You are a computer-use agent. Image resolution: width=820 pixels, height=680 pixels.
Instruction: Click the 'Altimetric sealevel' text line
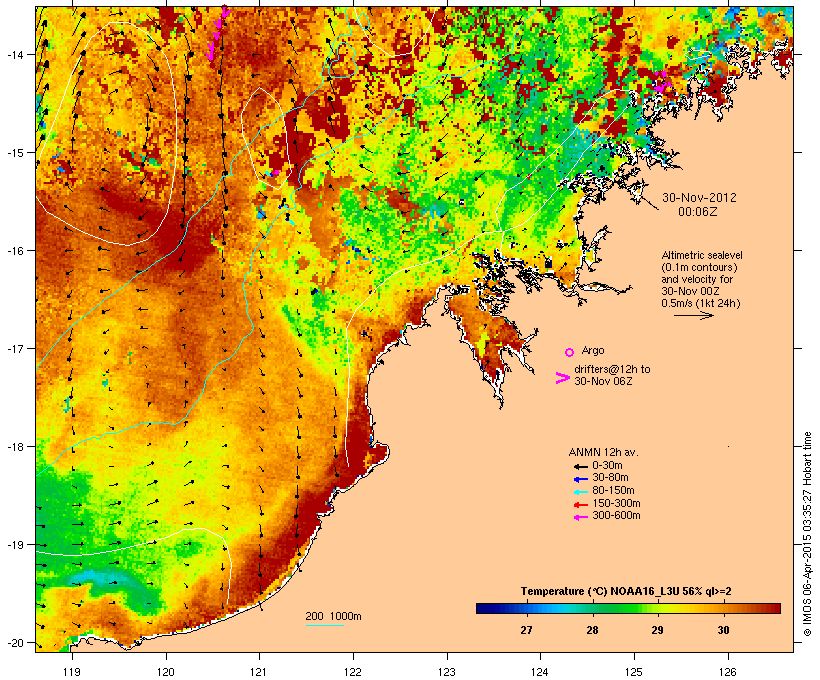coord(702,255)
